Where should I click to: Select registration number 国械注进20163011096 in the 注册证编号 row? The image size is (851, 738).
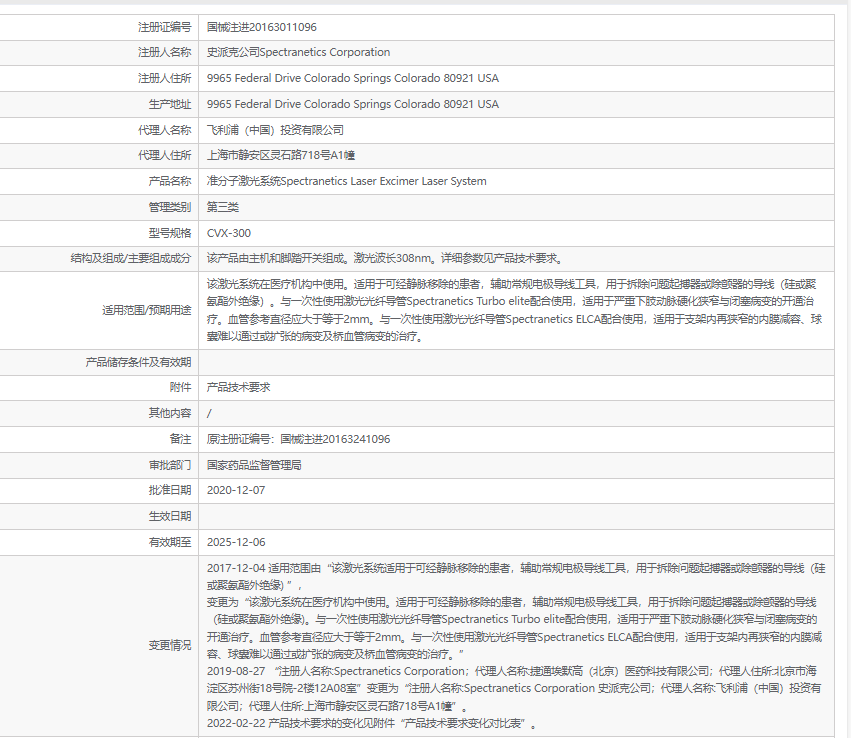coord(262,27)
